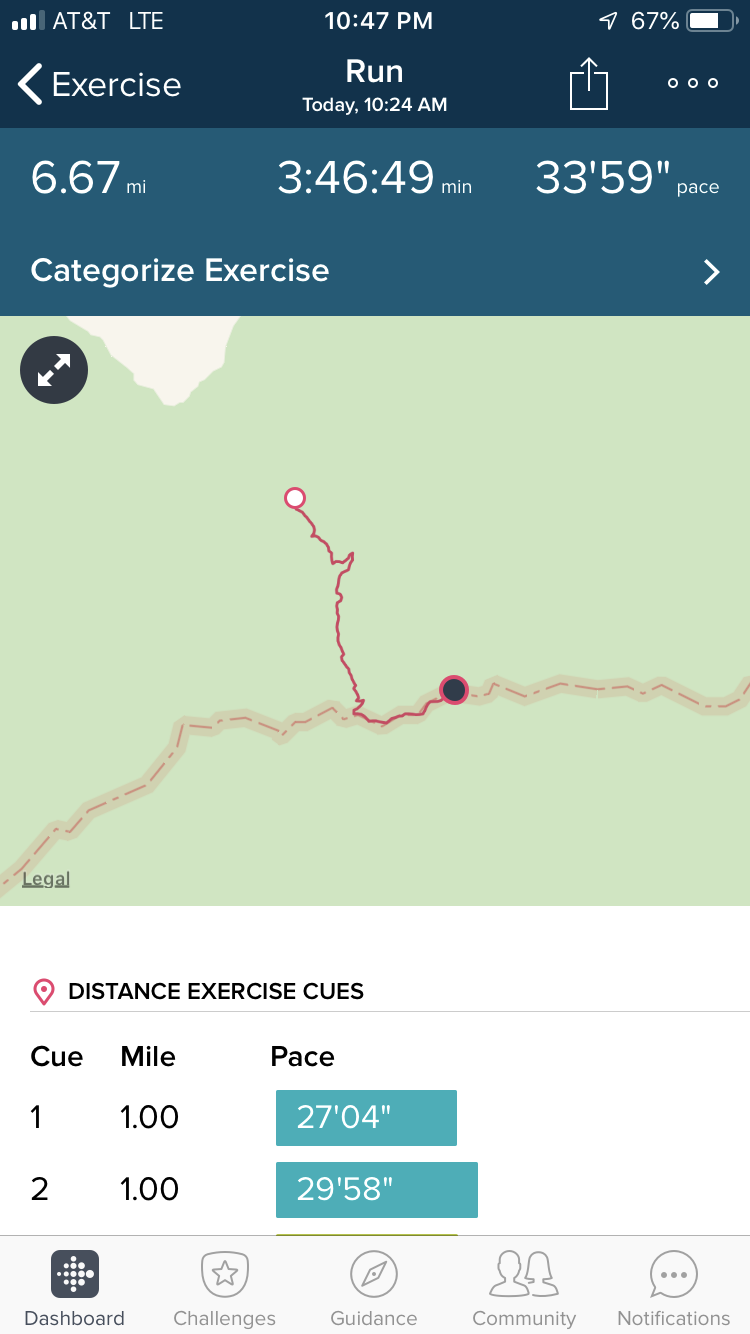Tap the Challenges star badge icon

click(224, 1274)
